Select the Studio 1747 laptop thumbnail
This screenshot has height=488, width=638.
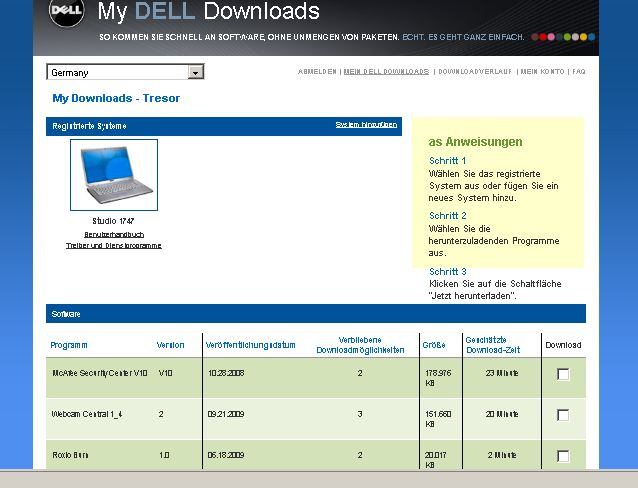(114, 175)
